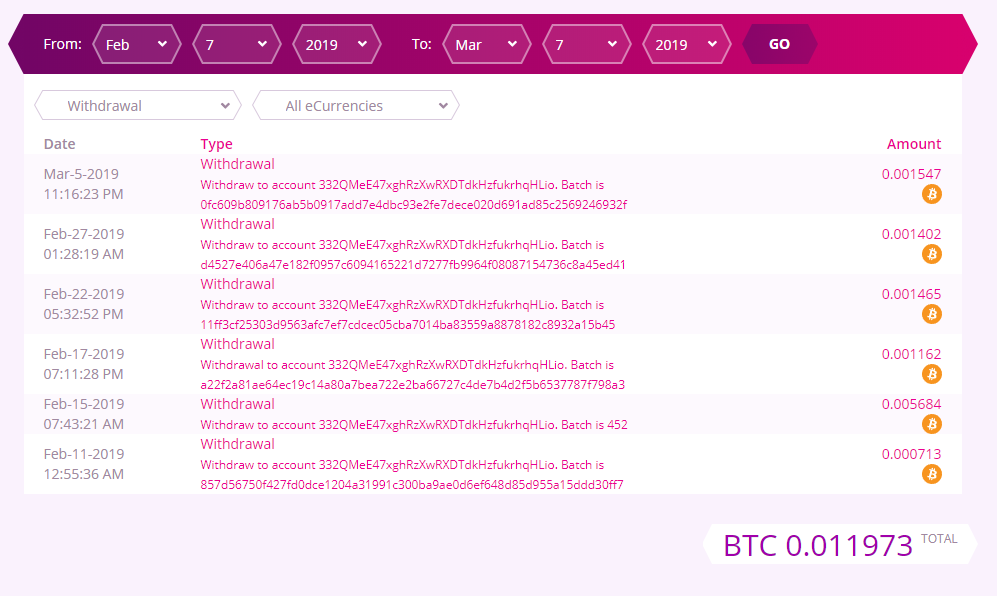Image resolution: width=997 pixels, height=596 pixels.
Task: Open the From day dropdown
Action: click(x=236, y=44)
